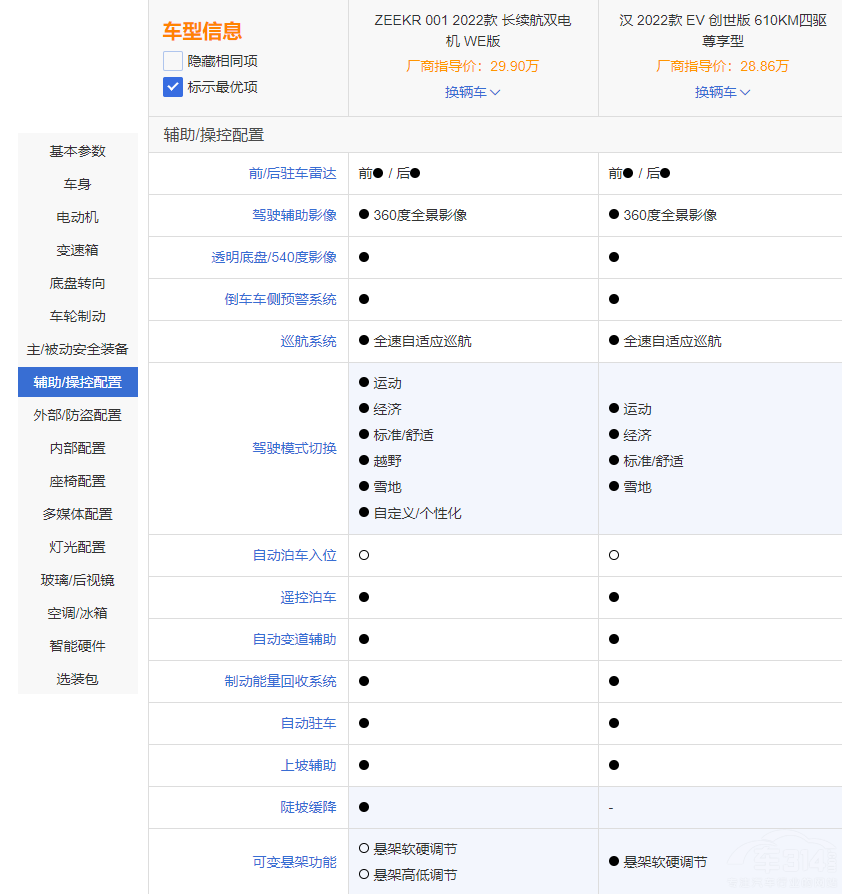Viewport: 842px width, 894px height.
Task: Click the 可变悬架功能 link
Action: (294, 862)
